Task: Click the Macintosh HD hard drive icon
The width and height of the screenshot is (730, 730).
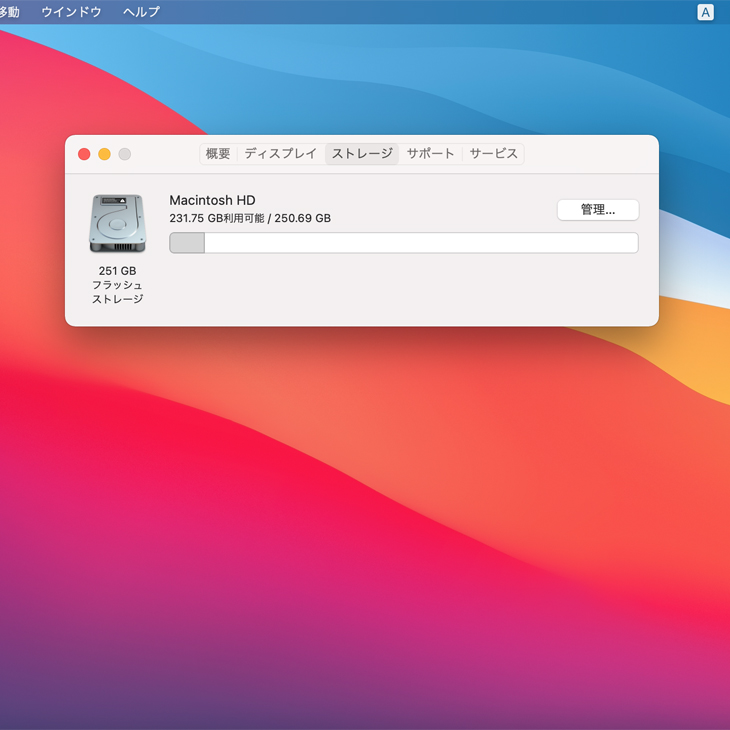Action: 117,223
